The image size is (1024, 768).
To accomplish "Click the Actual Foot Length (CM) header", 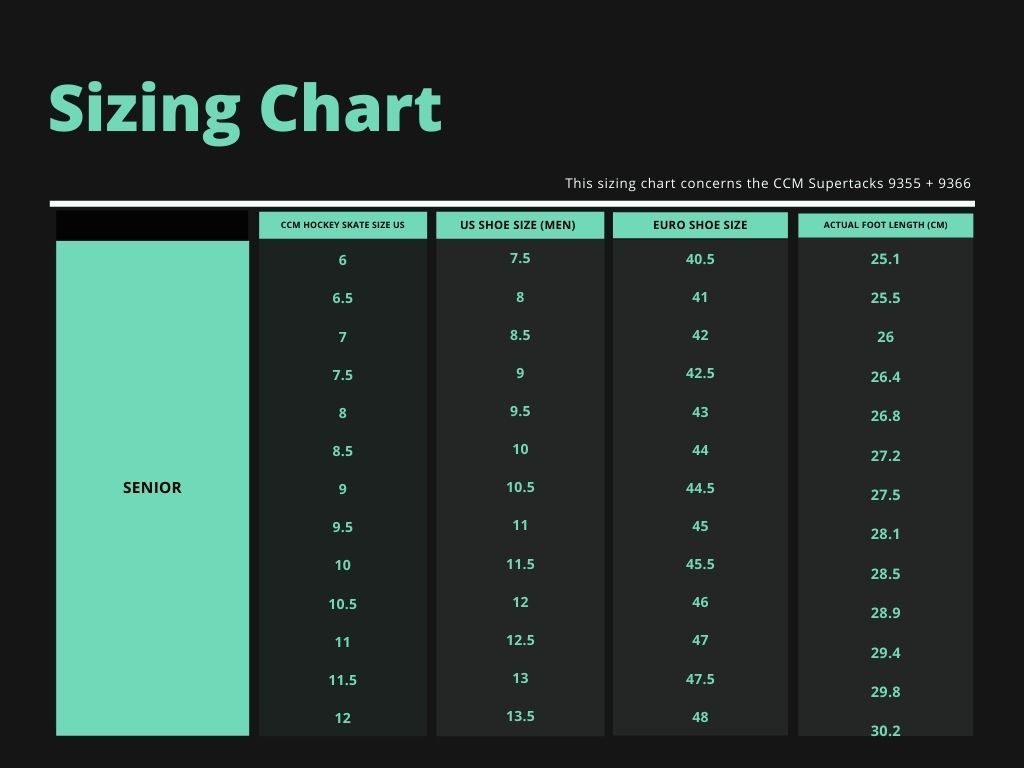I will pyautogui.click(x=886, y=225).
